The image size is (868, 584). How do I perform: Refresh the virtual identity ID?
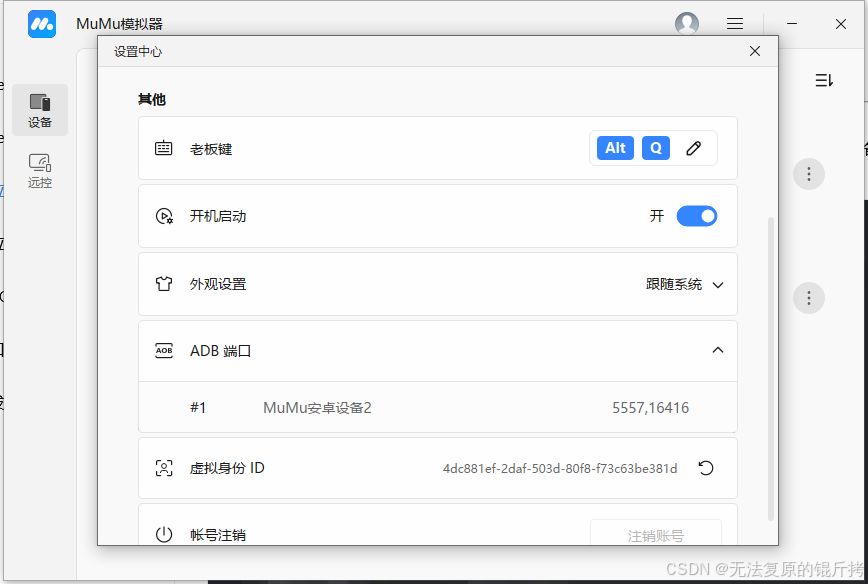(x=706, y=468)
